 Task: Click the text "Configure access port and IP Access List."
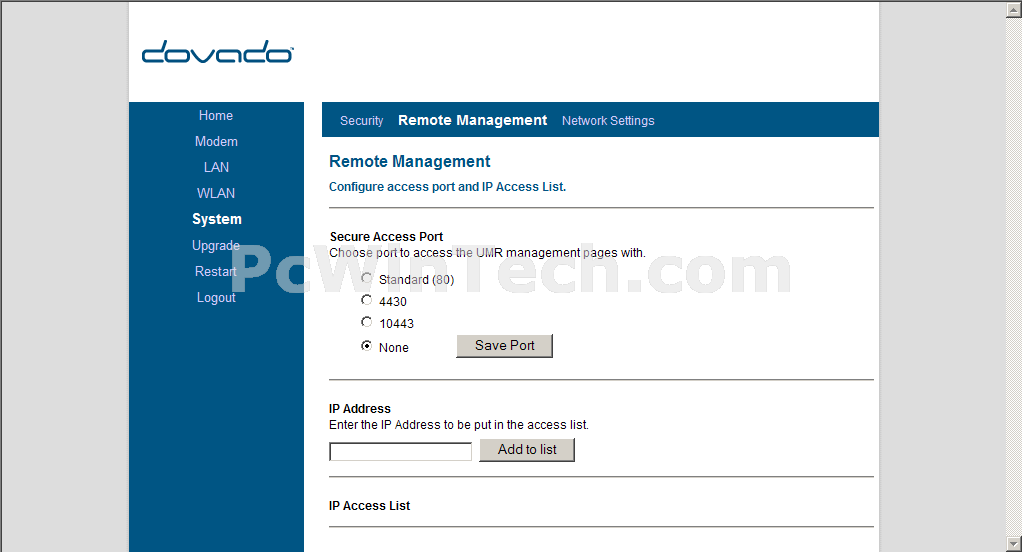[x=447, y=187]
